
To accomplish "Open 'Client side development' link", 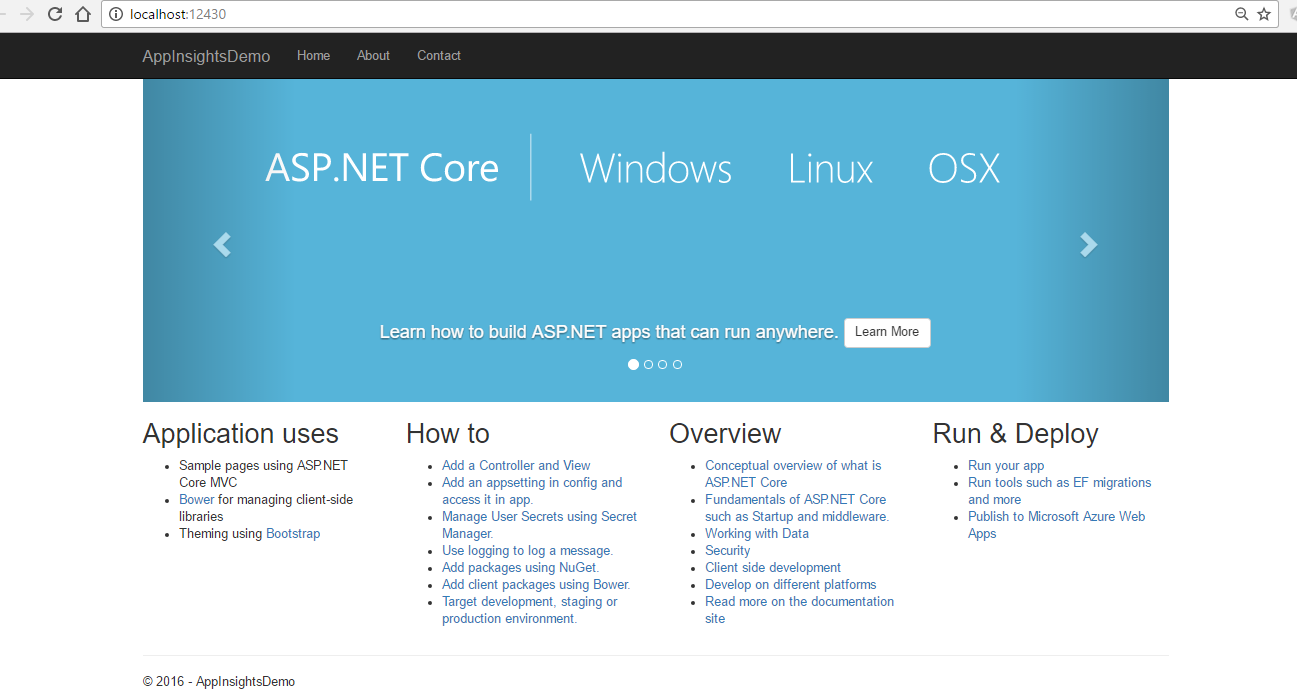I will pos(773,567).
